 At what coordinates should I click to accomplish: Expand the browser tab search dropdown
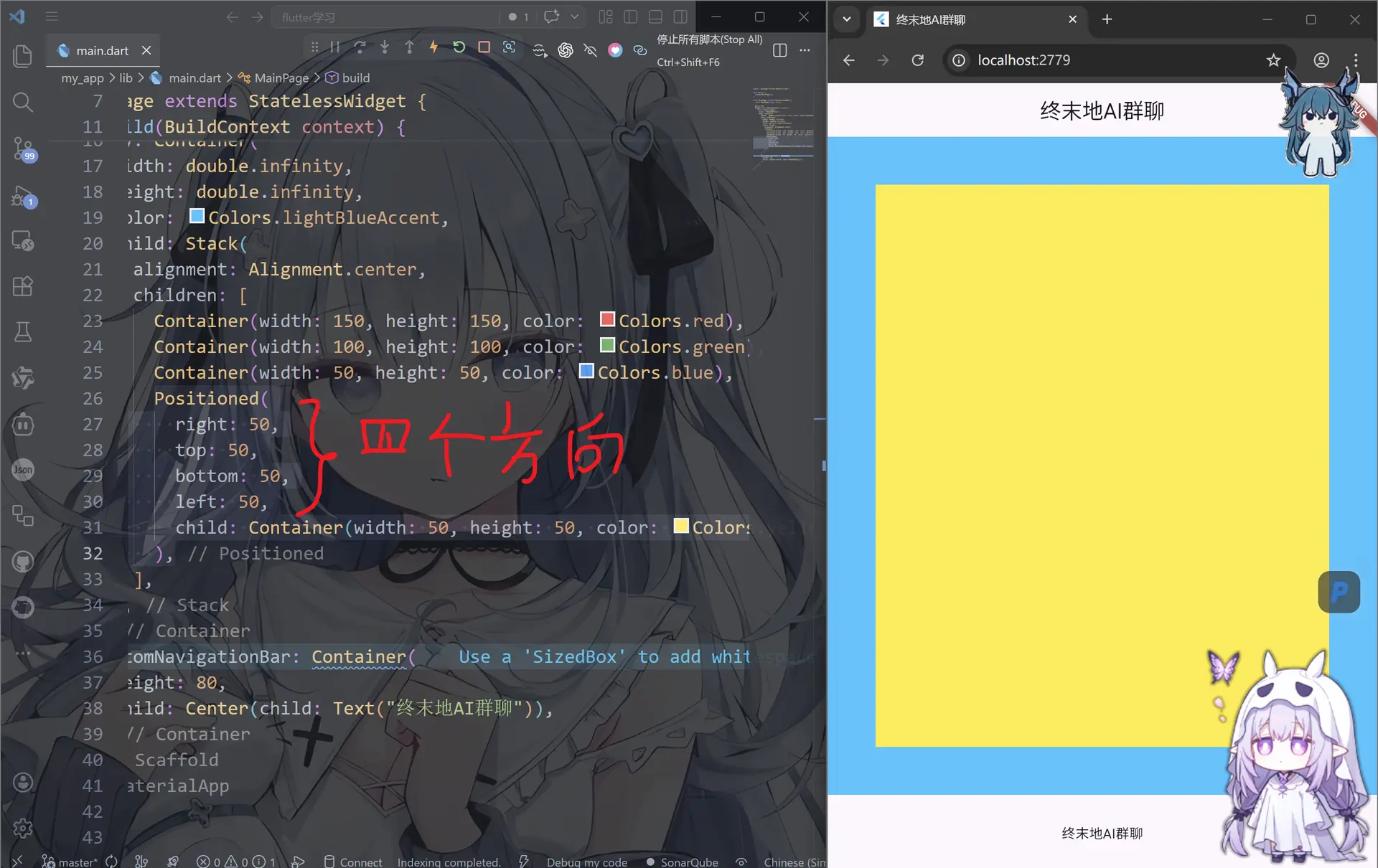847,19
